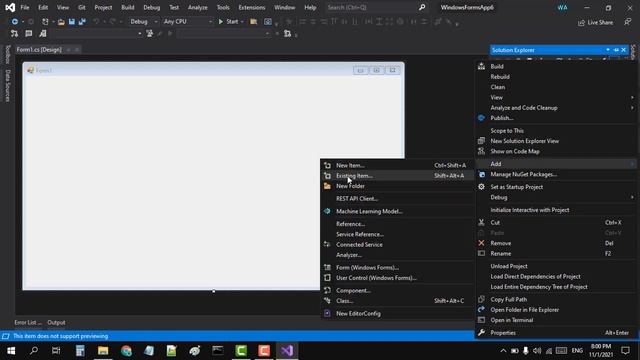Open the Any CPU platform dropdown
The width and height of the screenshot is (640, 360).
pos(188,22)
